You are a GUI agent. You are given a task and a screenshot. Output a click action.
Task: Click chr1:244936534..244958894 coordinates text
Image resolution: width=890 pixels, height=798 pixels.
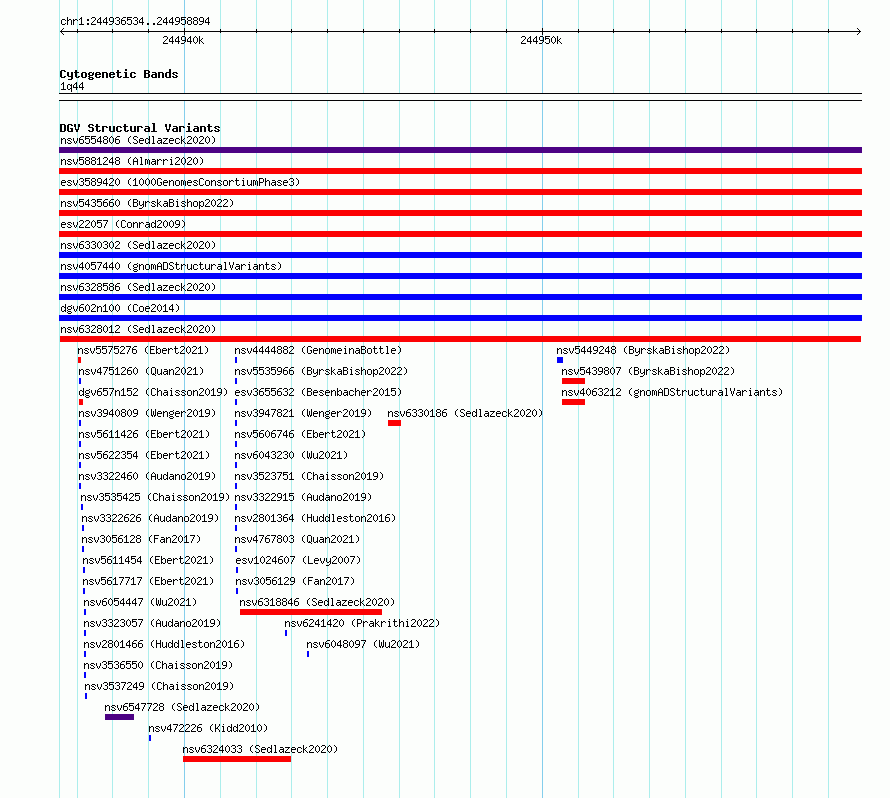point(135,21)
